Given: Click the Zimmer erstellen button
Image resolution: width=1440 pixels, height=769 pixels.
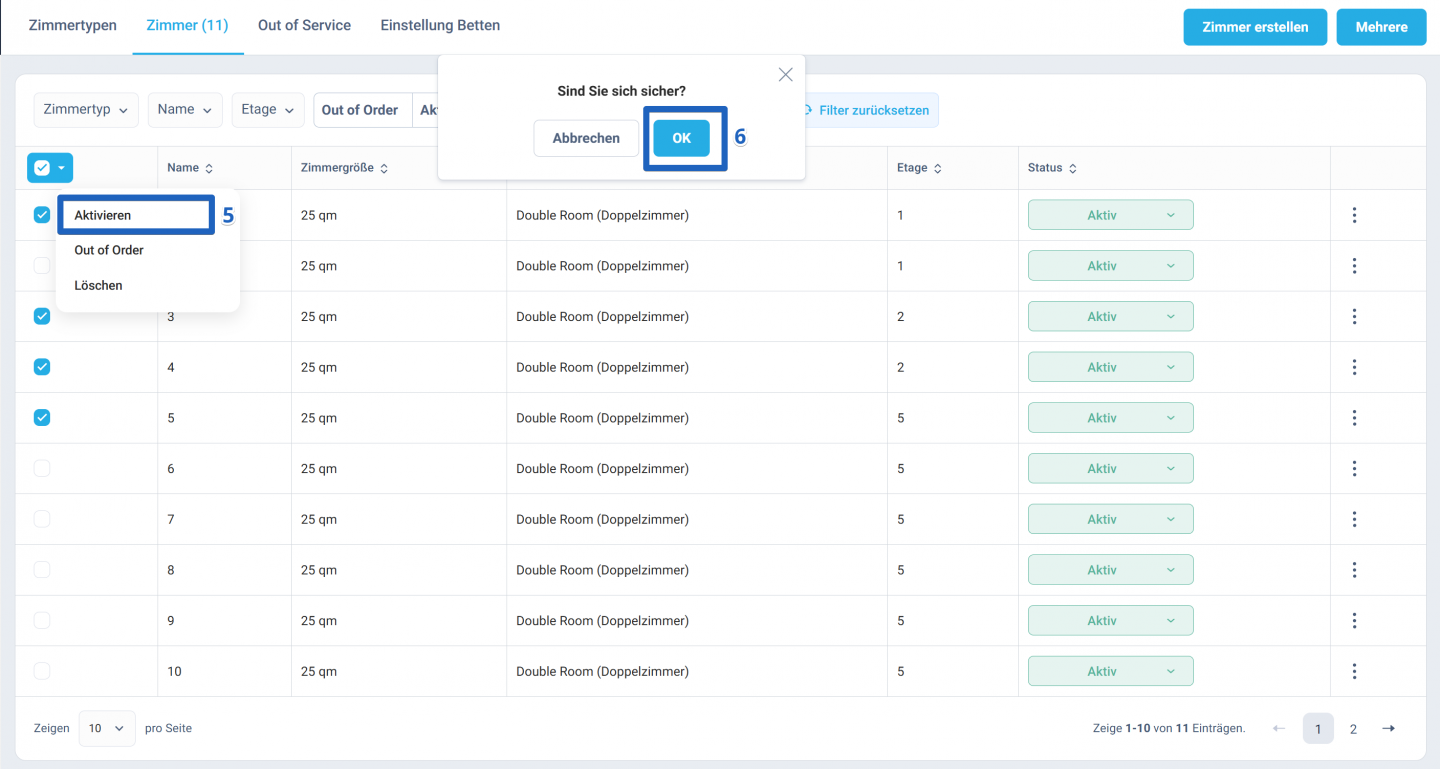Looking at the screenshot, I should [1255, 27].
